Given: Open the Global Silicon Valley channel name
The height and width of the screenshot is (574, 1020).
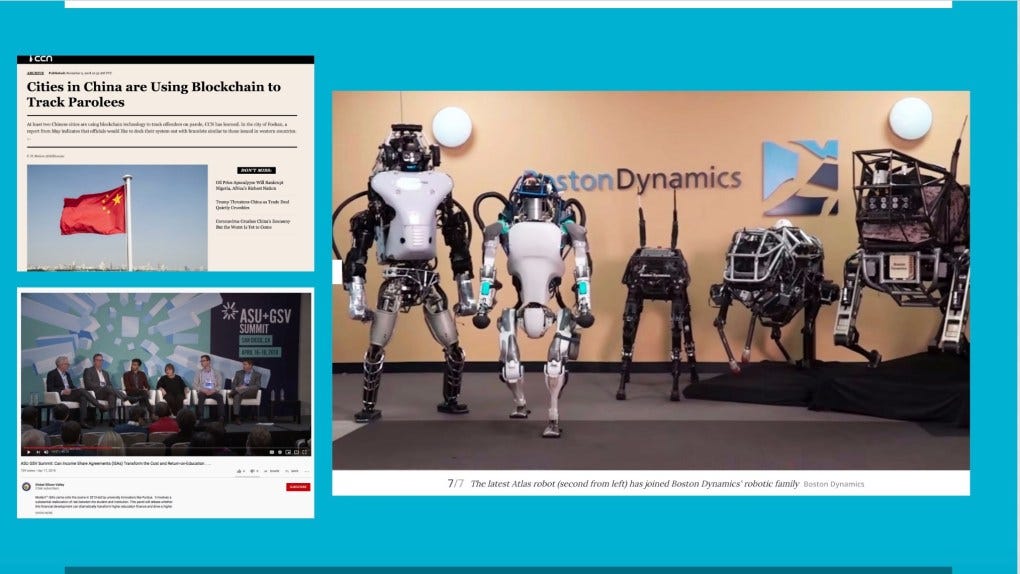Looking at the screenshot, I should click(x=49, y=485).
